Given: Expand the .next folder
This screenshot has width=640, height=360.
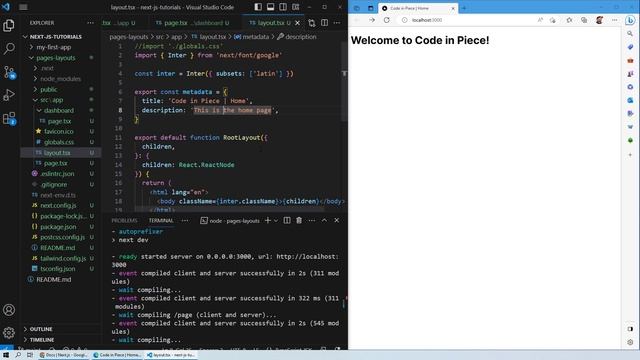Looking at the screenshot, I should coord(61,68).
